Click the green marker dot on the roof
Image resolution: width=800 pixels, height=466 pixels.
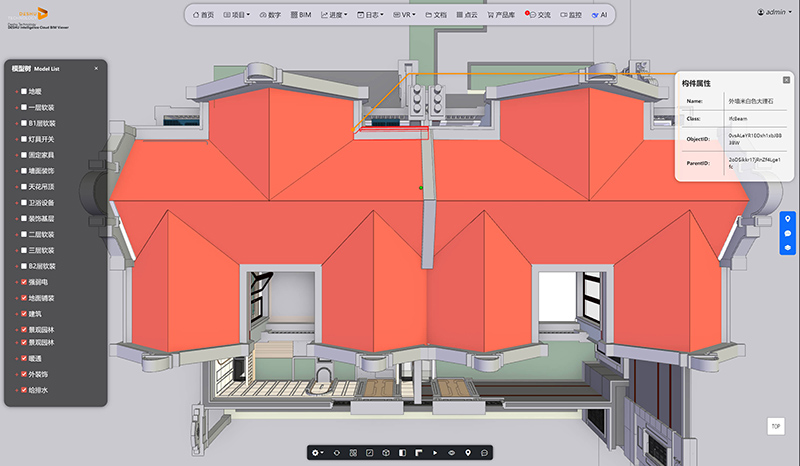coord(421,188)
